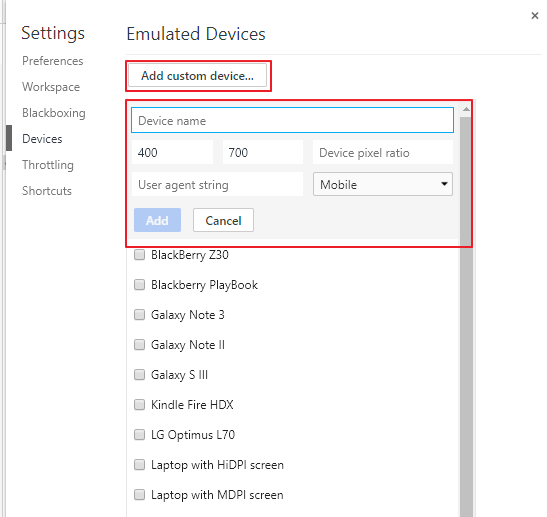The width and height of the screenshot is (547, 517).
Task: Open the Mobile device type dropdown
Action: (x=383, y=184)
